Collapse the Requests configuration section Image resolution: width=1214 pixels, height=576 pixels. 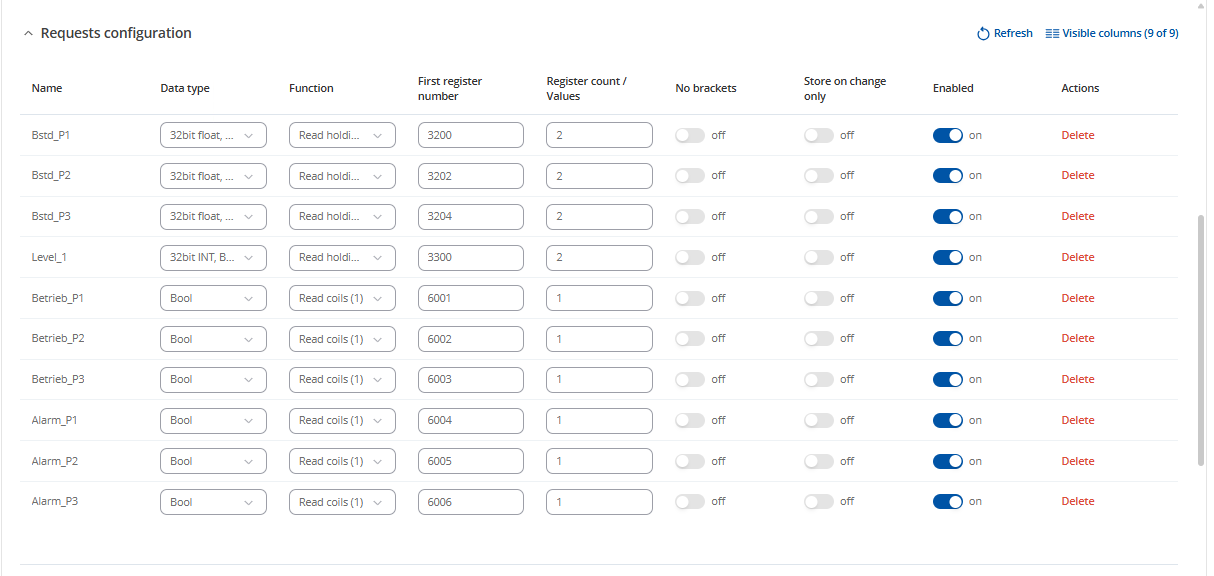click(28, 33)
